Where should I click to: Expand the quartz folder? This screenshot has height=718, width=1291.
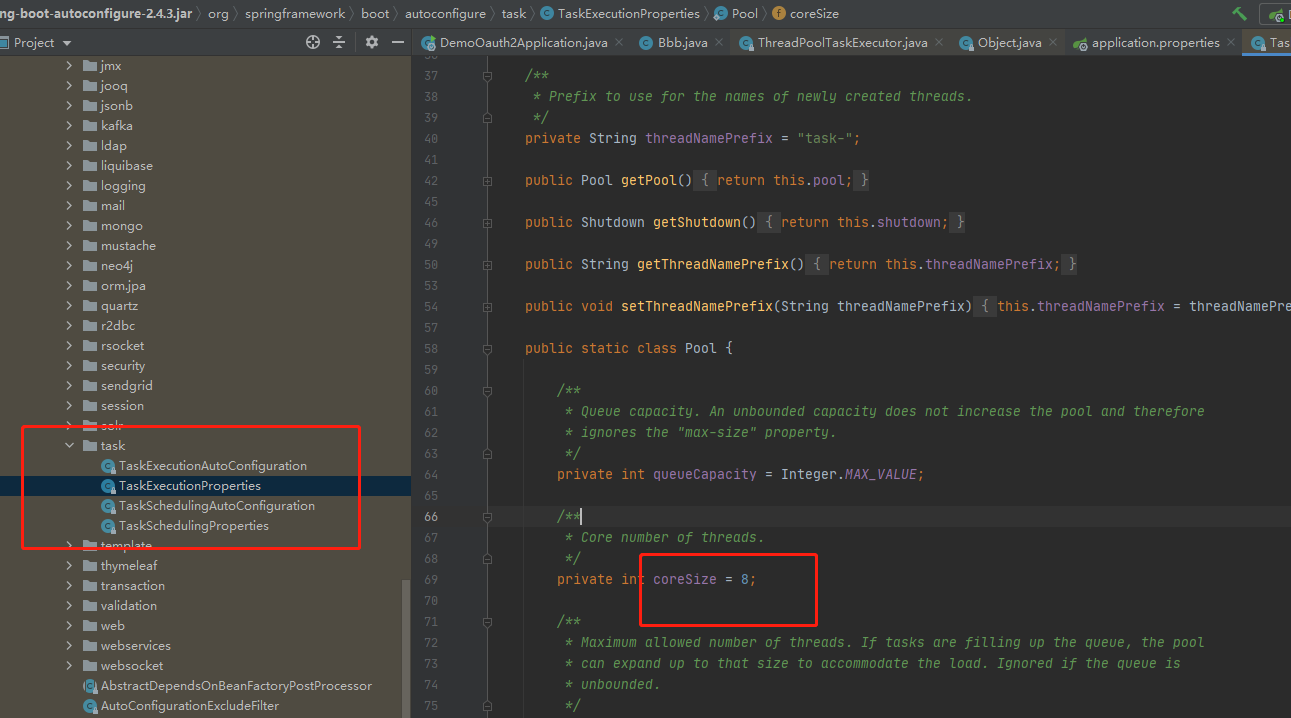tap(69, 306)
